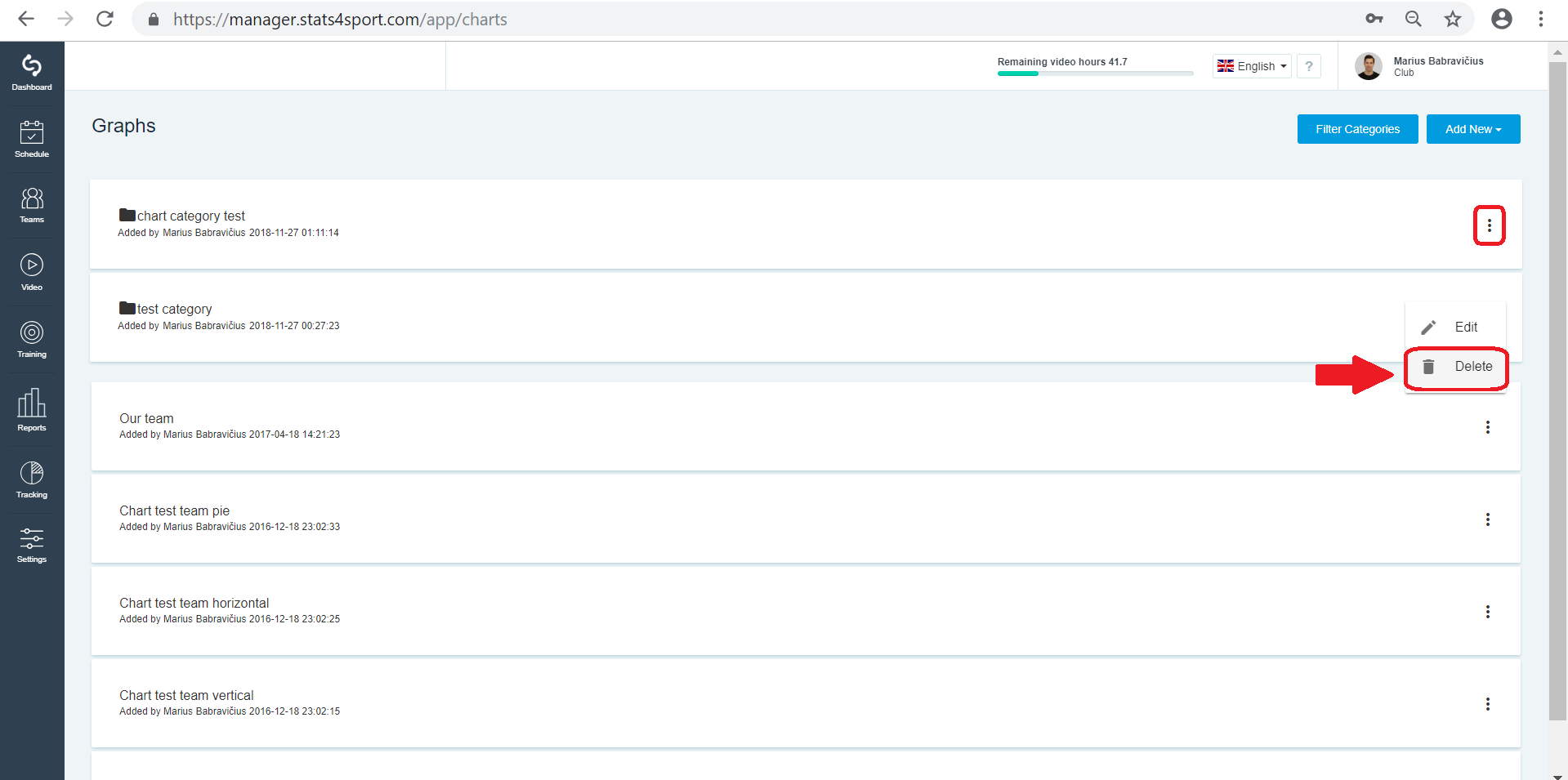Viewport: 1568px width, 780px height.
Task: Open Training in the sidebar
Action: pyautogui.click(x=32, y=340)
